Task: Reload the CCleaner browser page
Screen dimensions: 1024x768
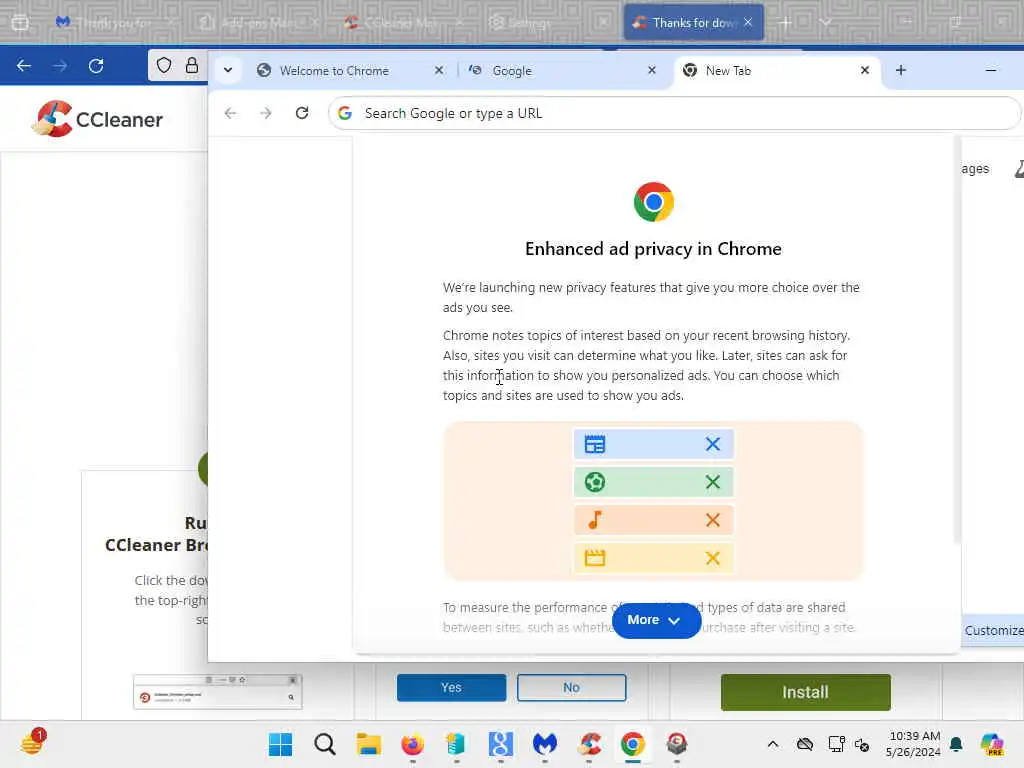Action: pos(96,66)
